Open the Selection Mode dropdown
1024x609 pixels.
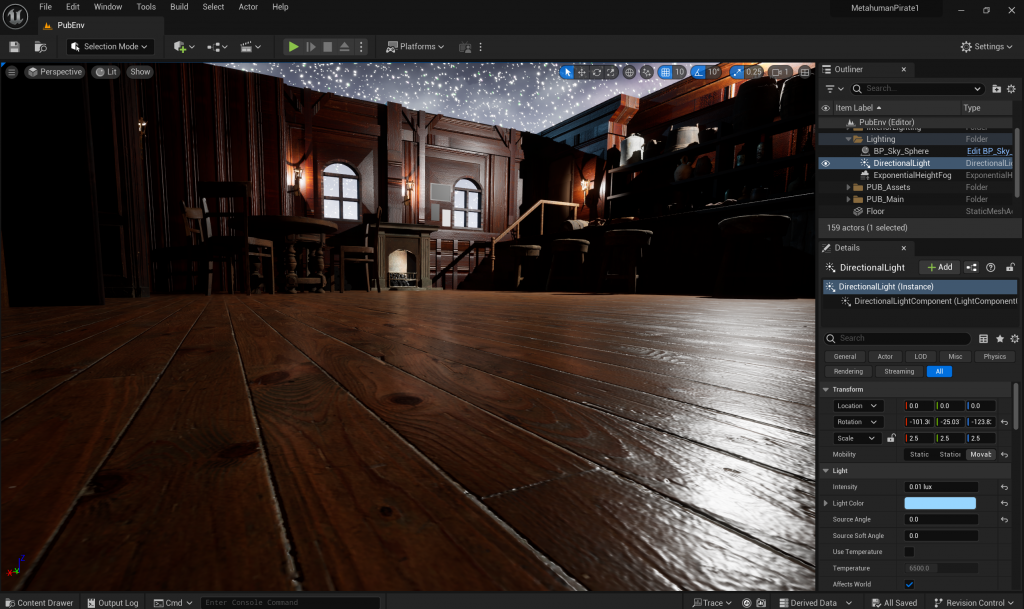coord(110,46)
